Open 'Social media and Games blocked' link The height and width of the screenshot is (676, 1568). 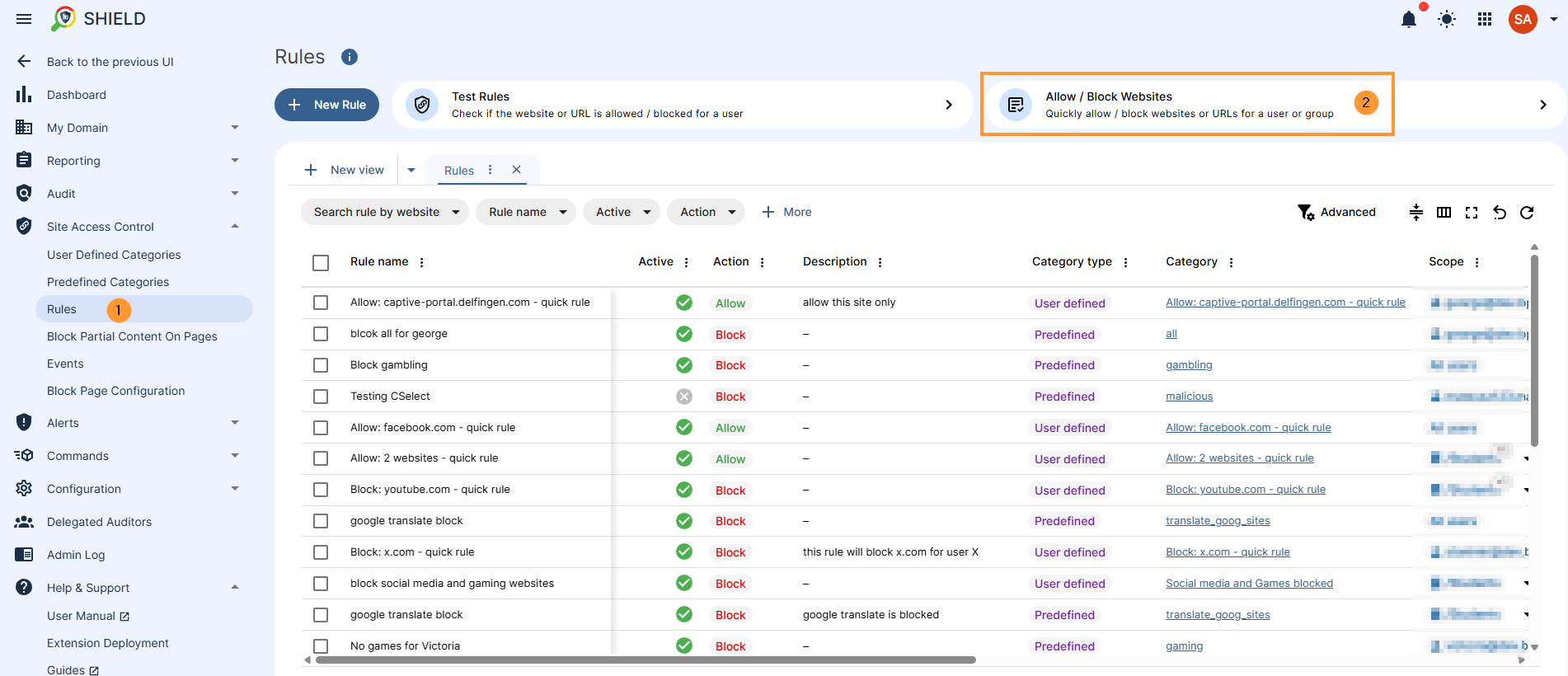(x=1249, y=584)
